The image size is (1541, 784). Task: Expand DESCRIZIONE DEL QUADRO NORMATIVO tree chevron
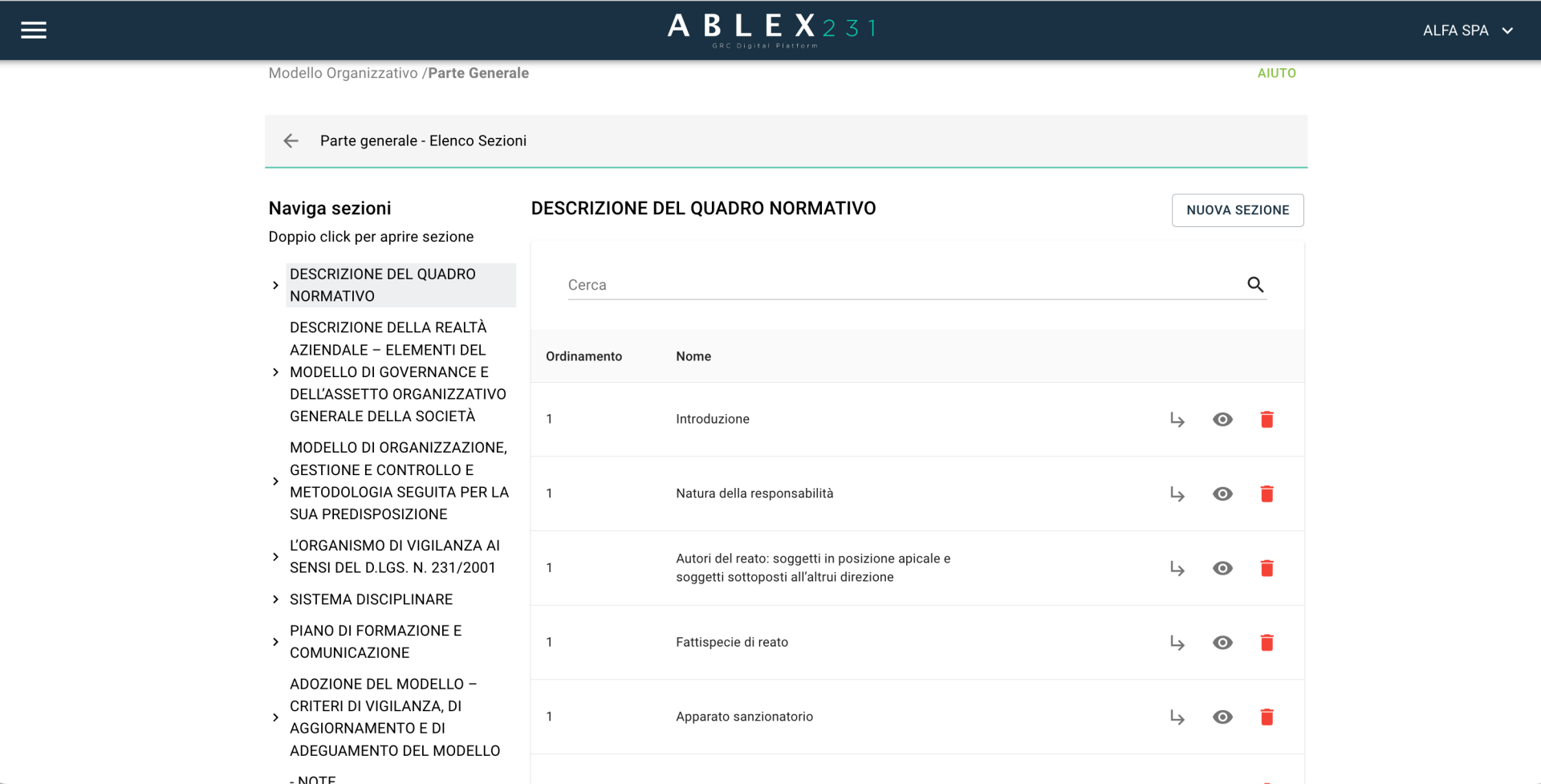point(275,286)
